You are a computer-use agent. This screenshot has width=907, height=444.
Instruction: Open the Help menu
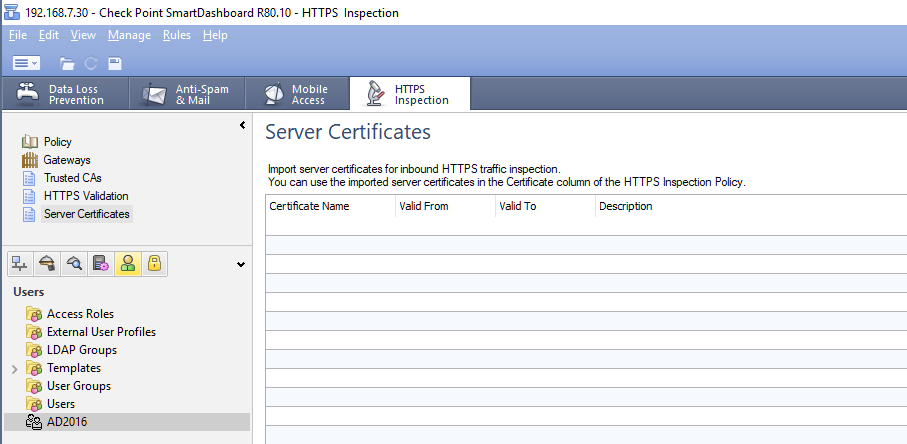point(215,35)
